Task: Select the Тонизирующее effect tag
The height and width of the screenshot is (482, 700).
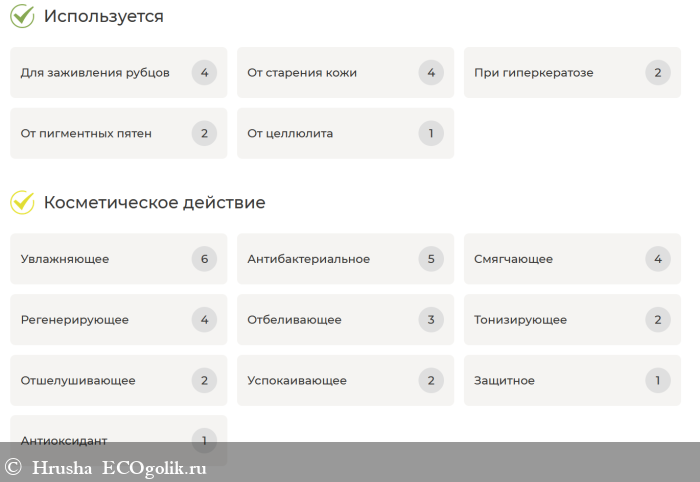Action: [521, 320]
